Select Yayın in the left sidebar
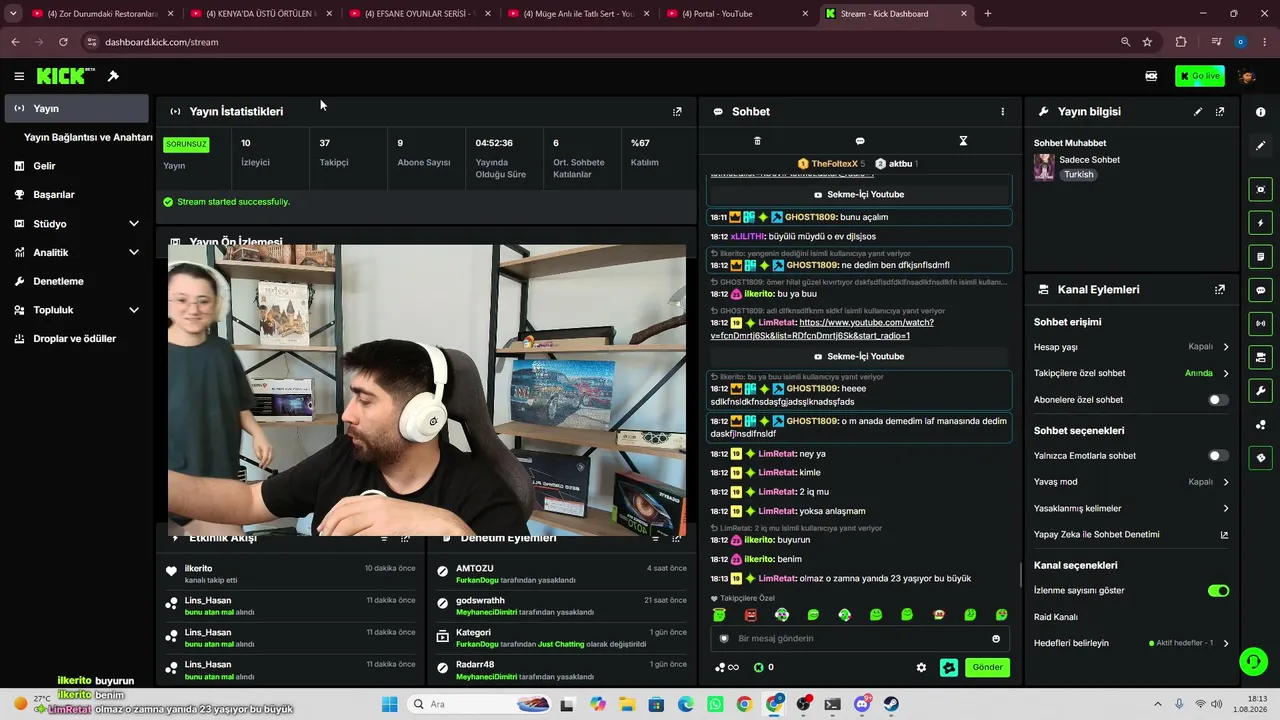This screenshot has width=1280, height=720. [x=76, y=108]
